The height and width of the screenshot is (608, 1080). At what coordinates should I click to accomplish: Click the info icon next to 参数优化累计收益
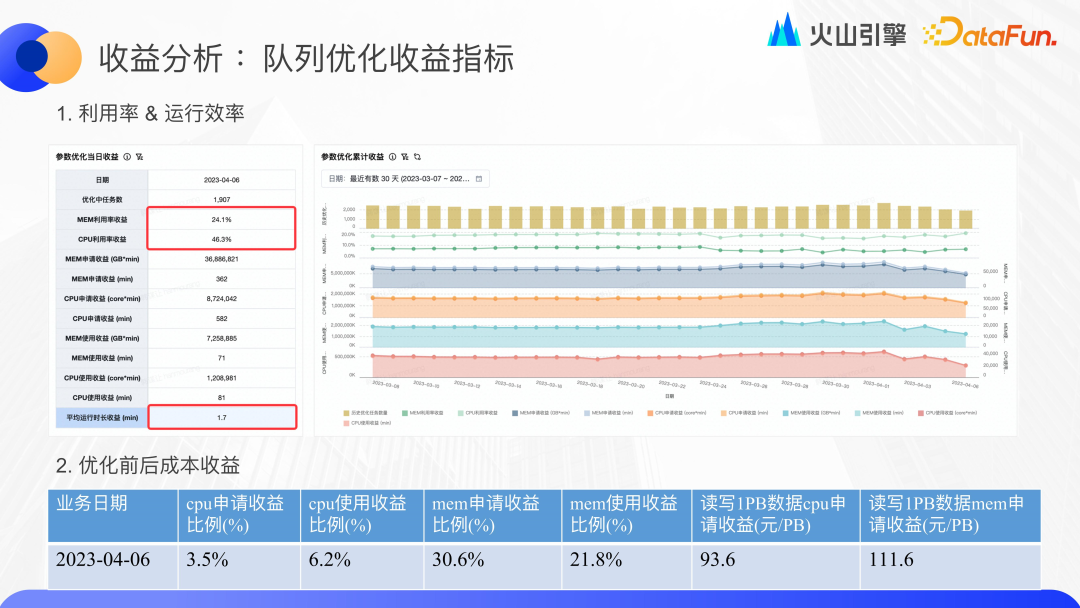394,155
